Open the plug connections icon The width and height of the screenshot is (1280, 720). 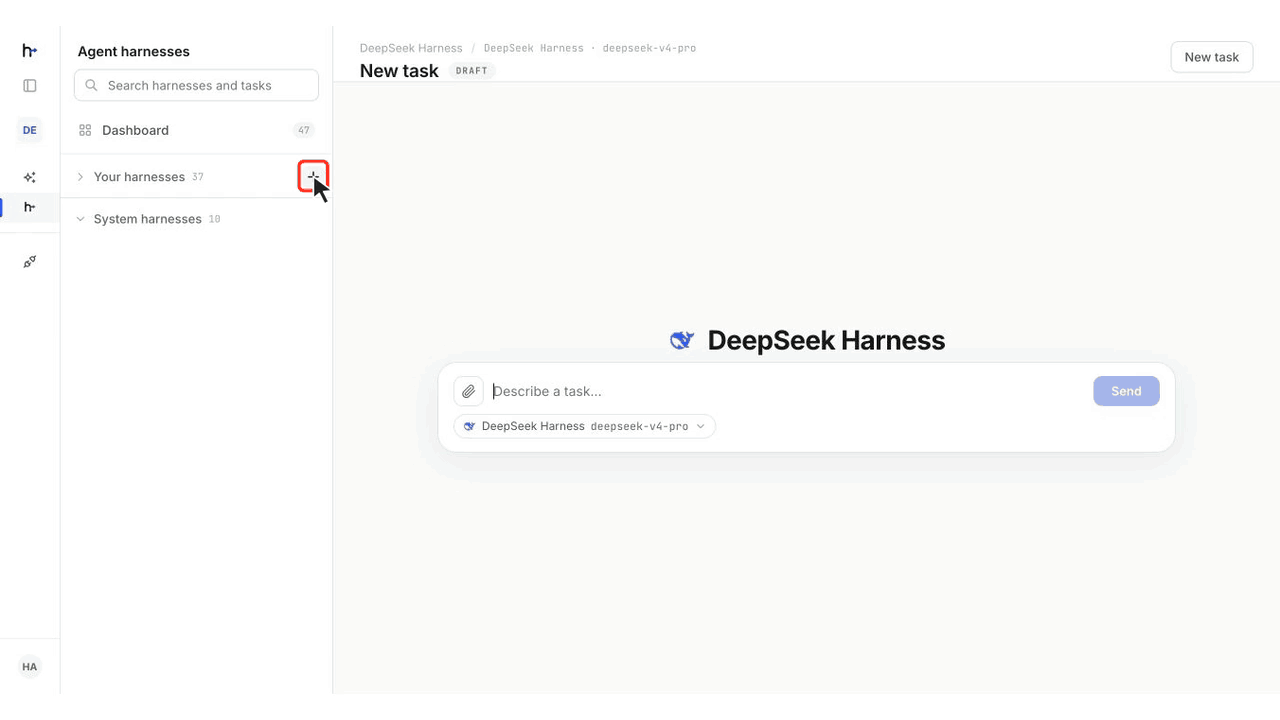tap(30, 262)
